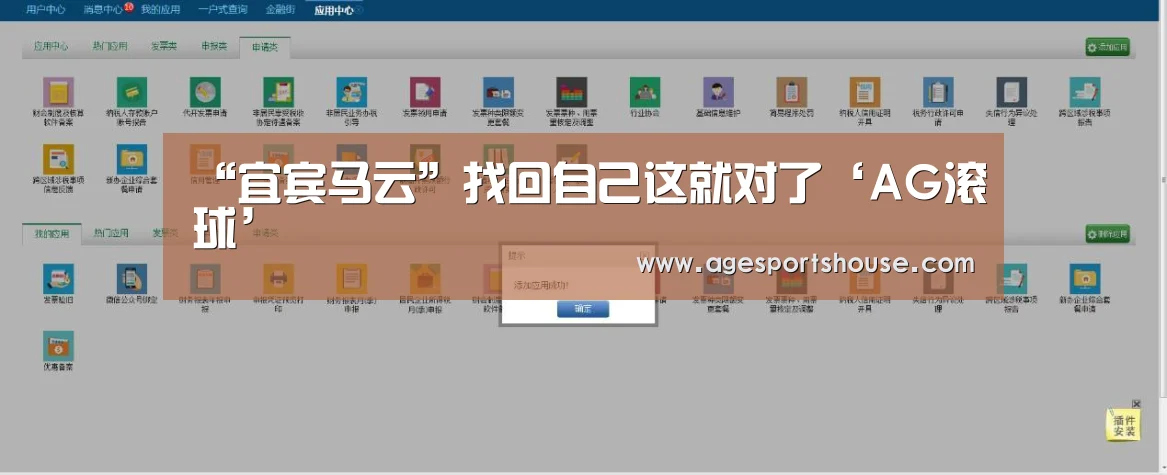Click 插件安装 sticky note
This screenshot has height=475, width=1167.
(x=1123, y=424)
